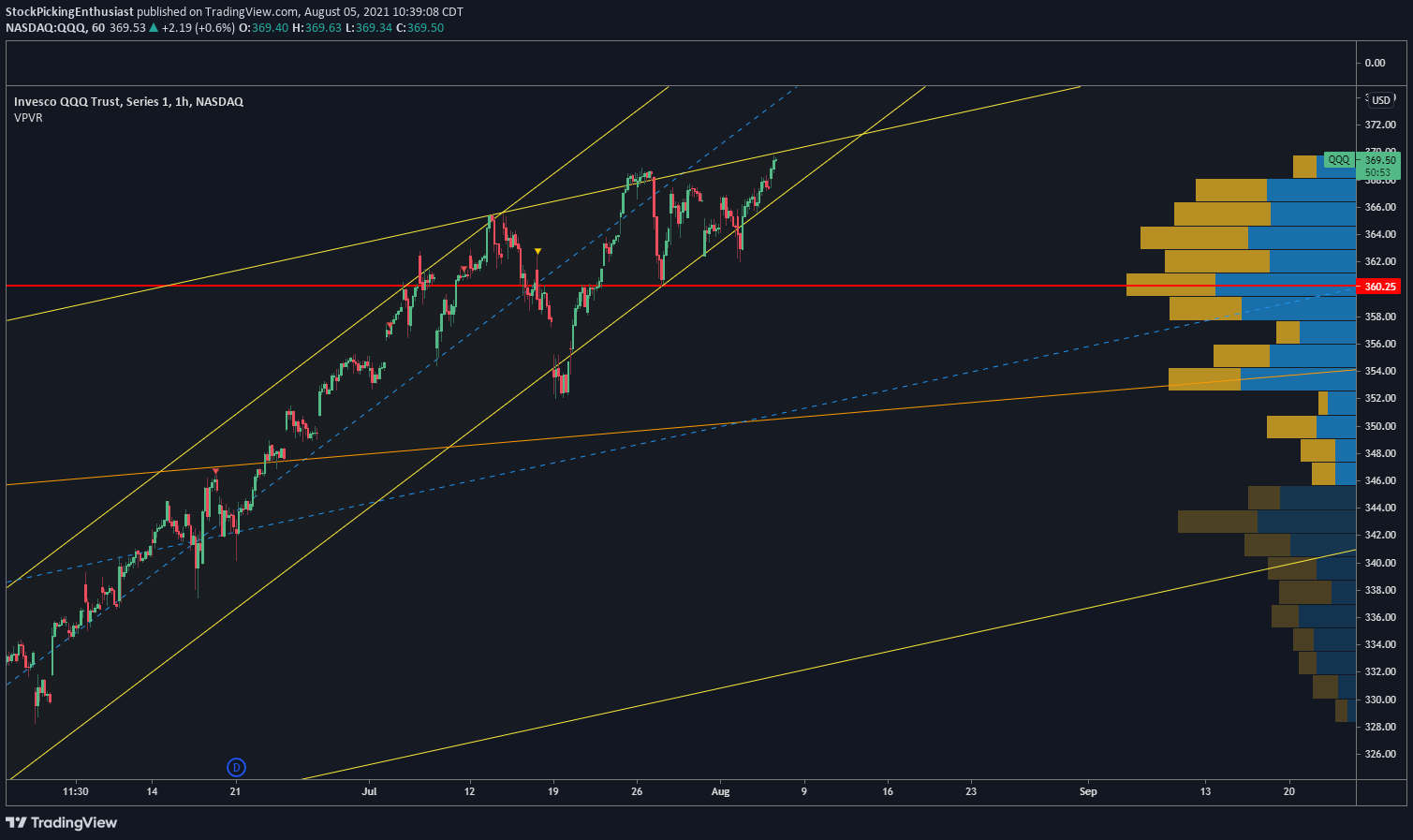This screenshot has width=1413, height=840.
Task: Click the 369.50 current price label
Action: [x=1379, y=160]
